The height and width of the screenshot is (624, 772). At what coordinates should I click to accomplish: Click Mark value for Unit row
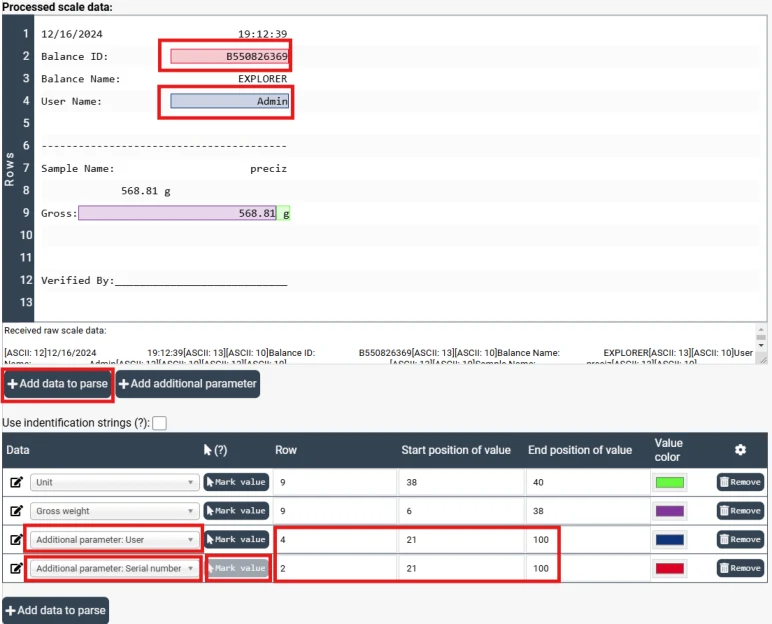click(236, 482)
